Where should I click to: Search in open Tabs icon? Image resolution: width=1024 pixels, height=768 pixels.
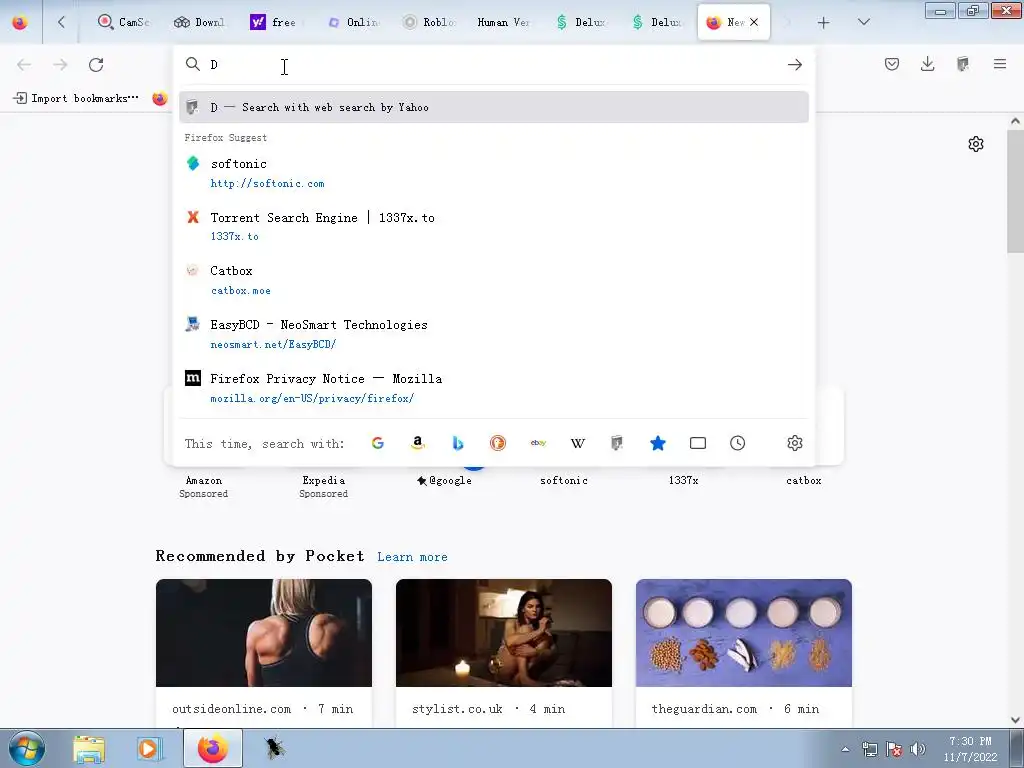point(697,443)
